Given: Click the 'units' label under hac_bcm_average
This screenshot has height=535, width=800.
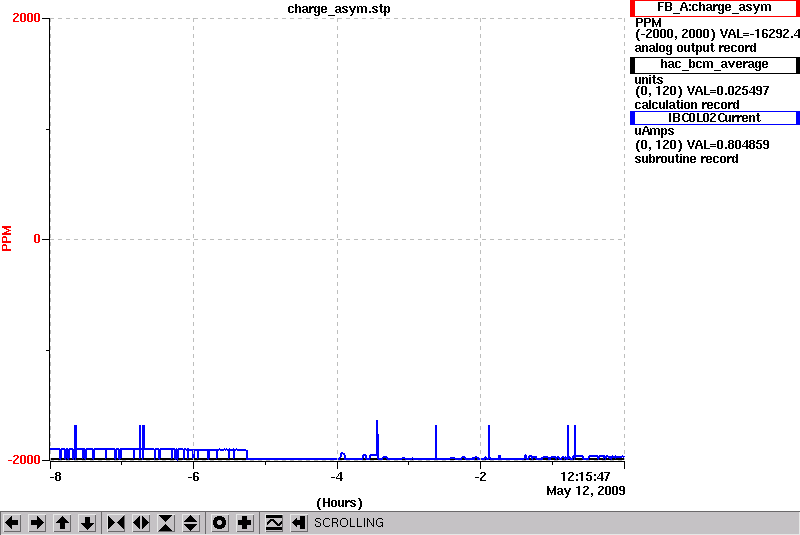Looking at the screenshot, I should pos(648,80).
